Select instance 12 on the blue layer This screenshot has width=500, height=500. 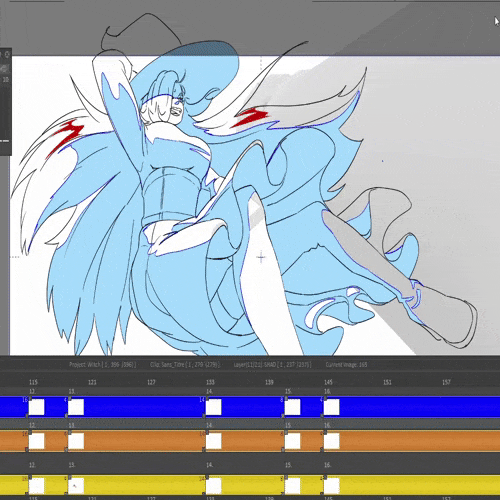tap(36, 407)
